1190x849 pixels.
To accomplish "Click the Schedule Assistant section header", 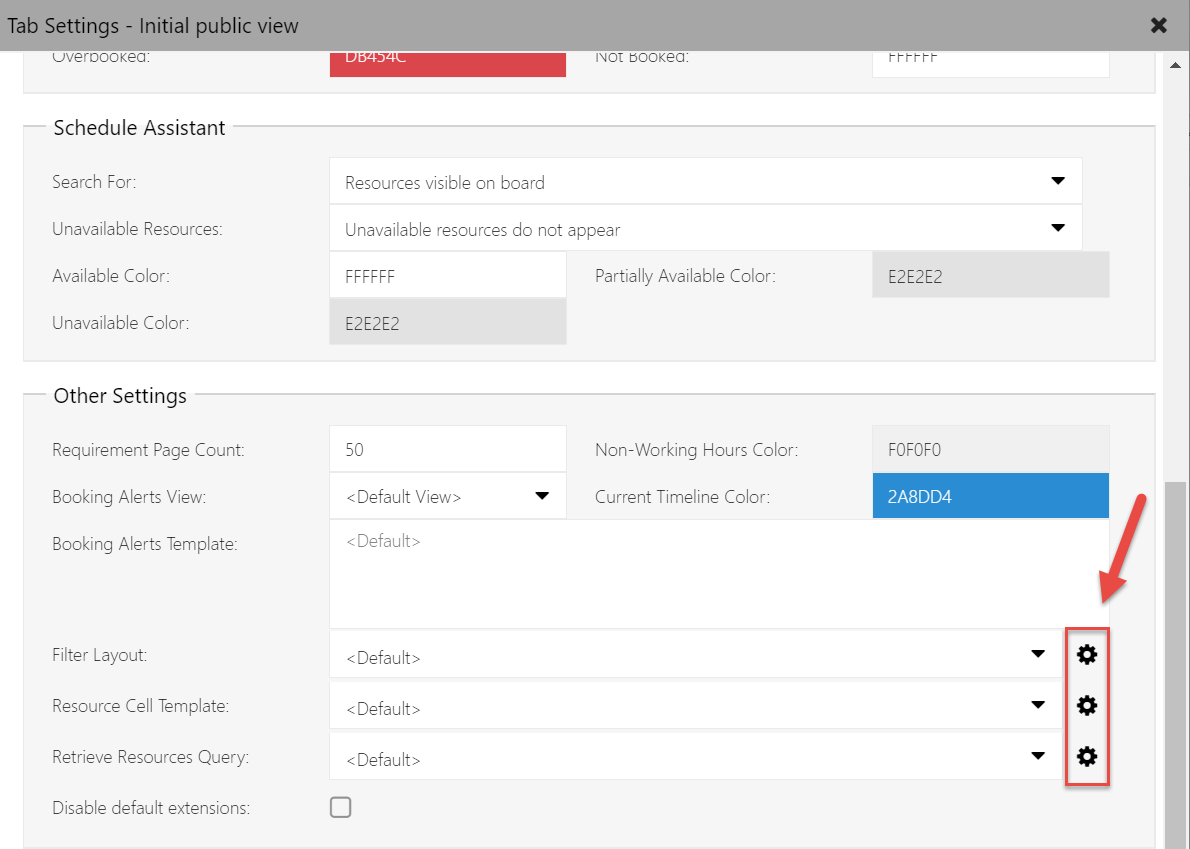I will (x=139, y=128).
